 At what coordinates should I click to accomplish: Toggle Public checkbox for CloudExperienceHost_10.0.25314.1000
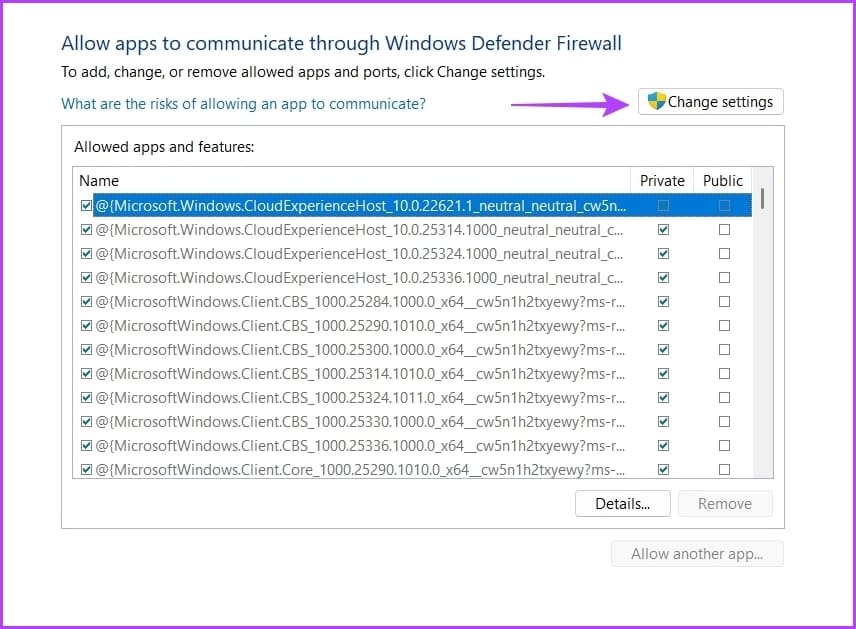pos(724,229)
